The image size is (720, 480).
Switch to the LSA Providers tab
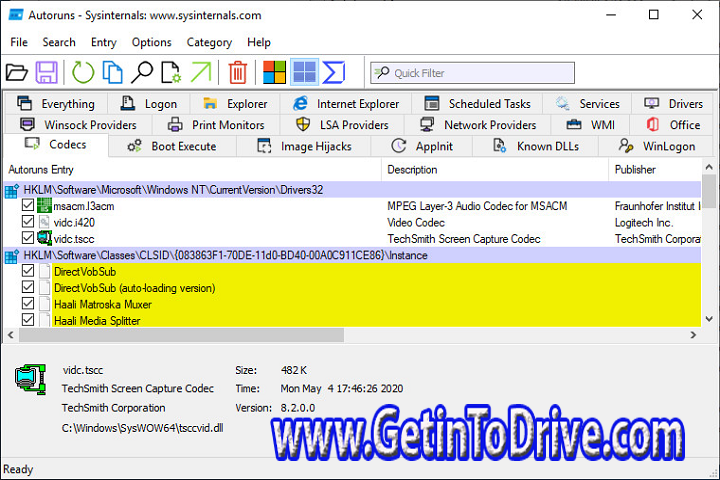342,124
